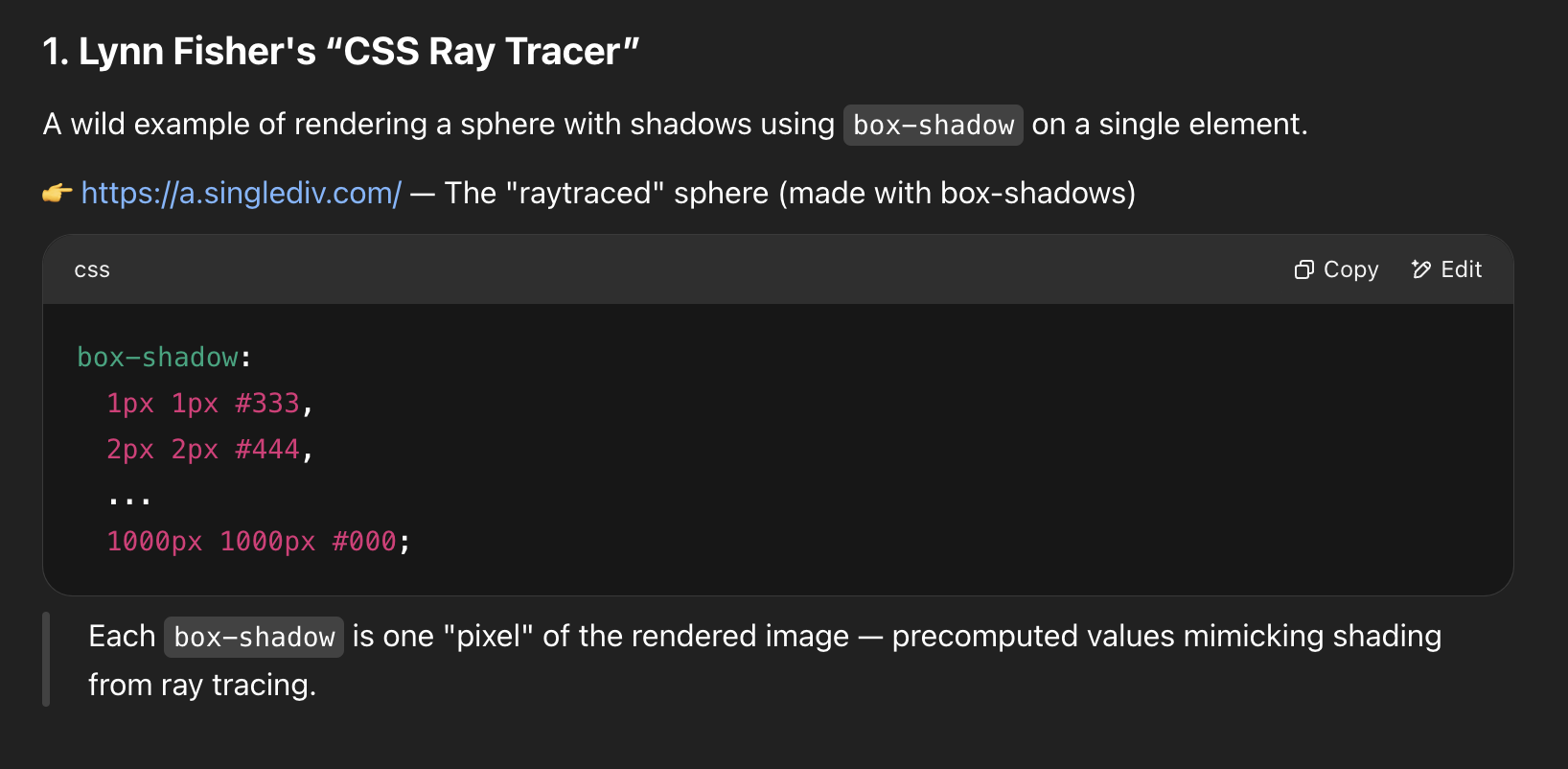This screenshot has width=1568, height=769.
Task: Open the a.singlediv.com link
Action: tap(242, 194)
